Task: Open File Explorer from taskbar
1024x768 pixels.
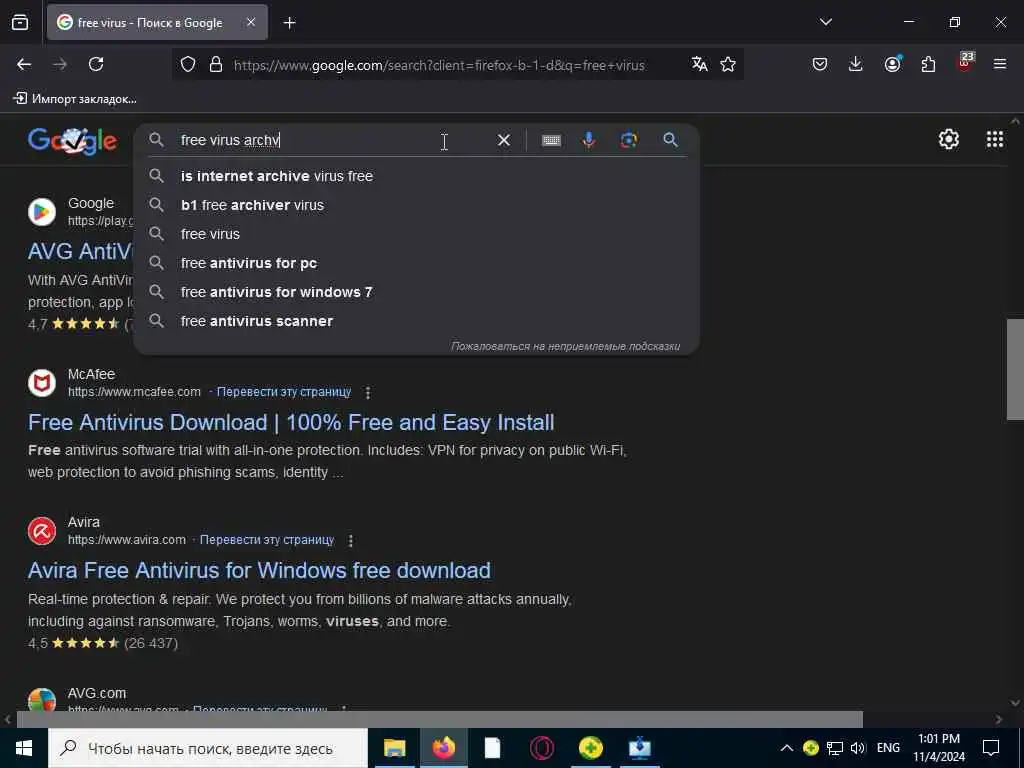Action: (394, 748)
